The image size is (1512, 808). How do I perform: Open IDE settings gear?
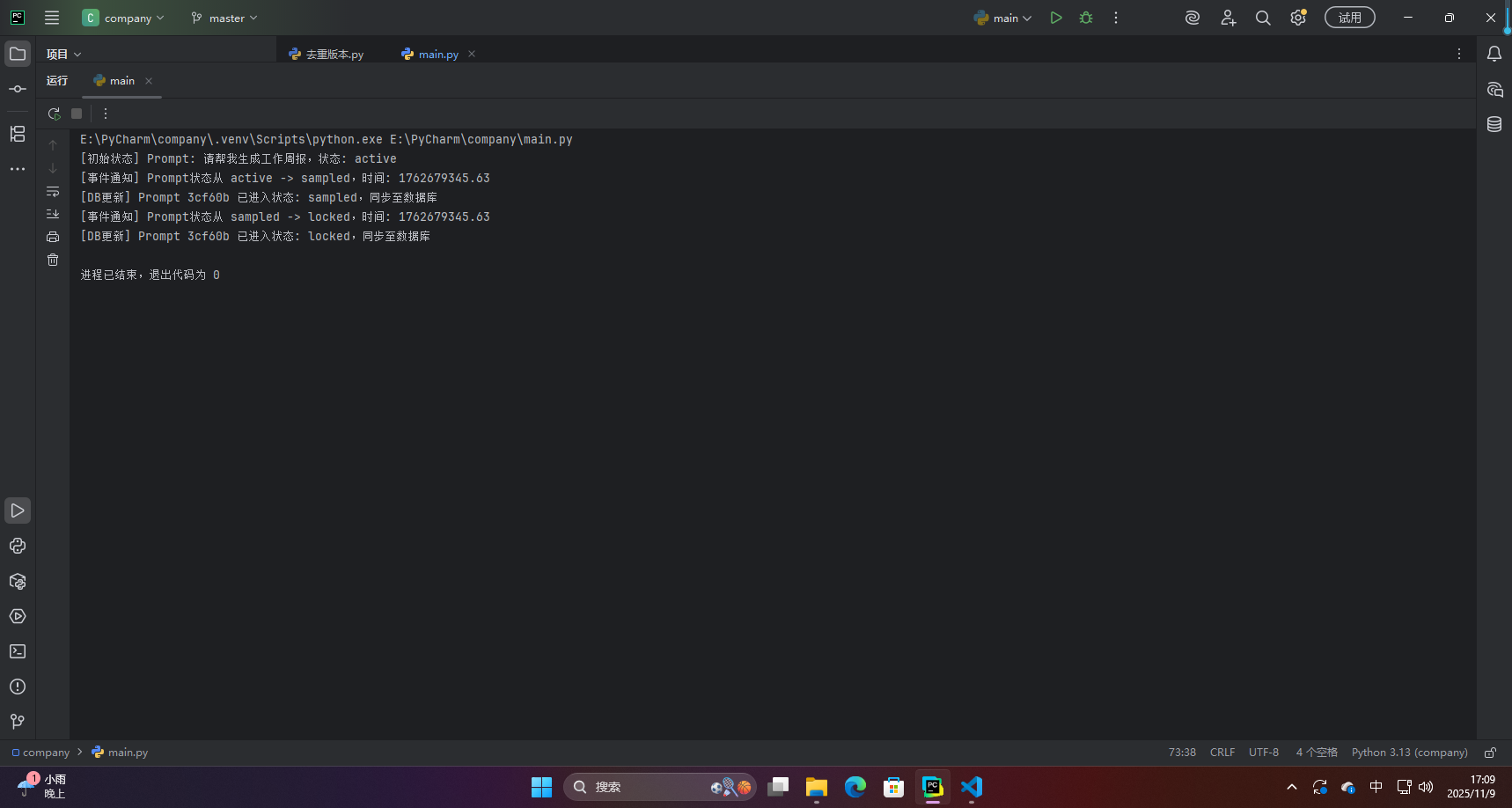(x=1298, y=18)
